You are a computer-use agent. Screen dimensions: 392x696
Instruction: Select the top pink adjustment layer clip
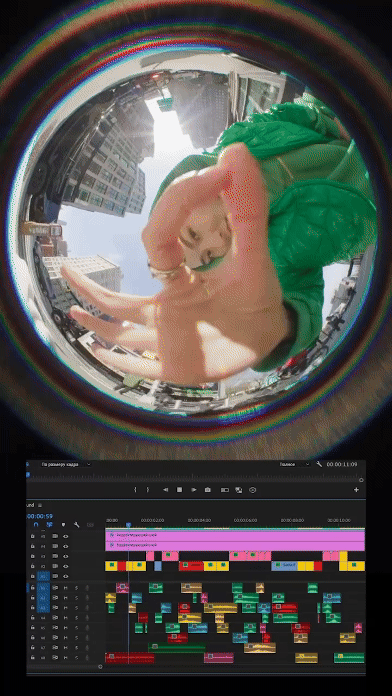235,535
